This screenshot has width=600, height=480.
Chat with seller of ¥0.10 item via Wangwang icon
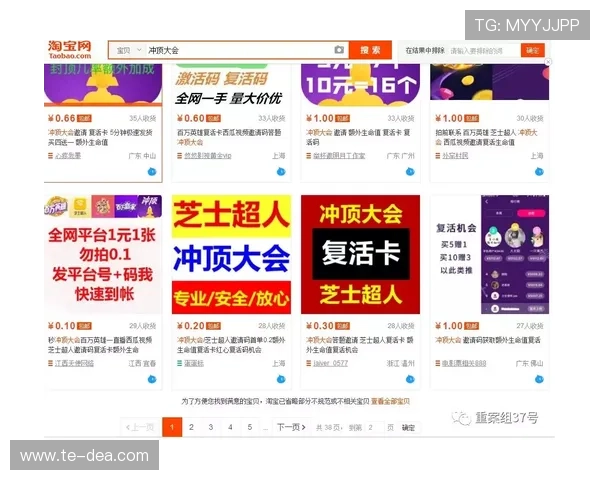(x=152, y=379)
